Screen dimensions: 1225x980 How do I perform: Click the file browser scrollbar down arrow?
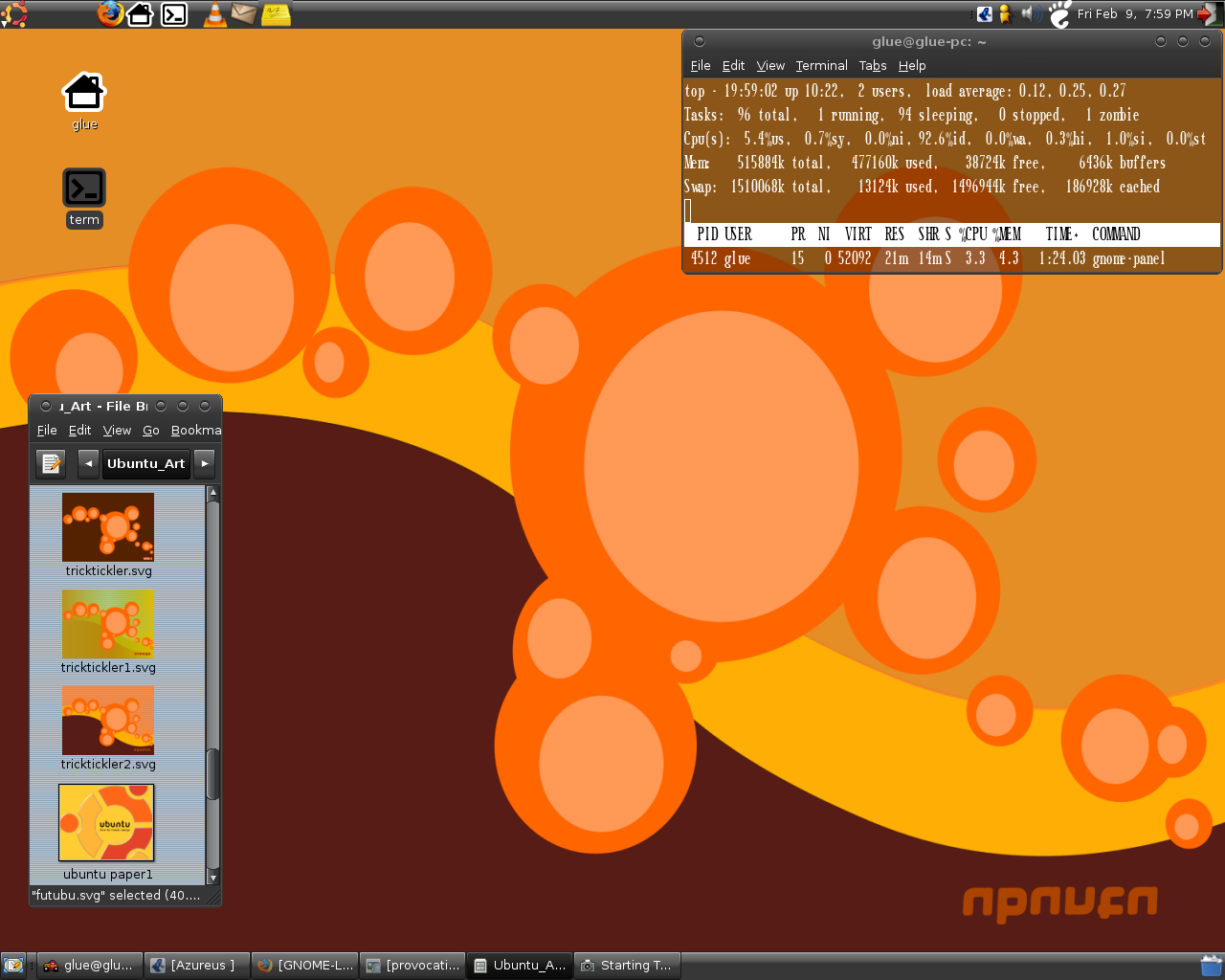pos(213,877)
